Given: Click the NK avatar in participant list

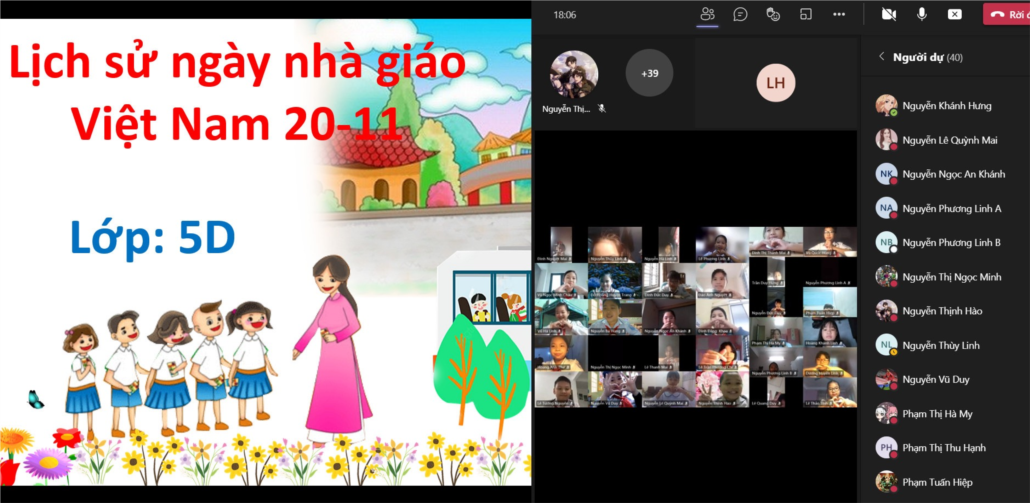Looking at the screenshot, I should pos(886,174).
